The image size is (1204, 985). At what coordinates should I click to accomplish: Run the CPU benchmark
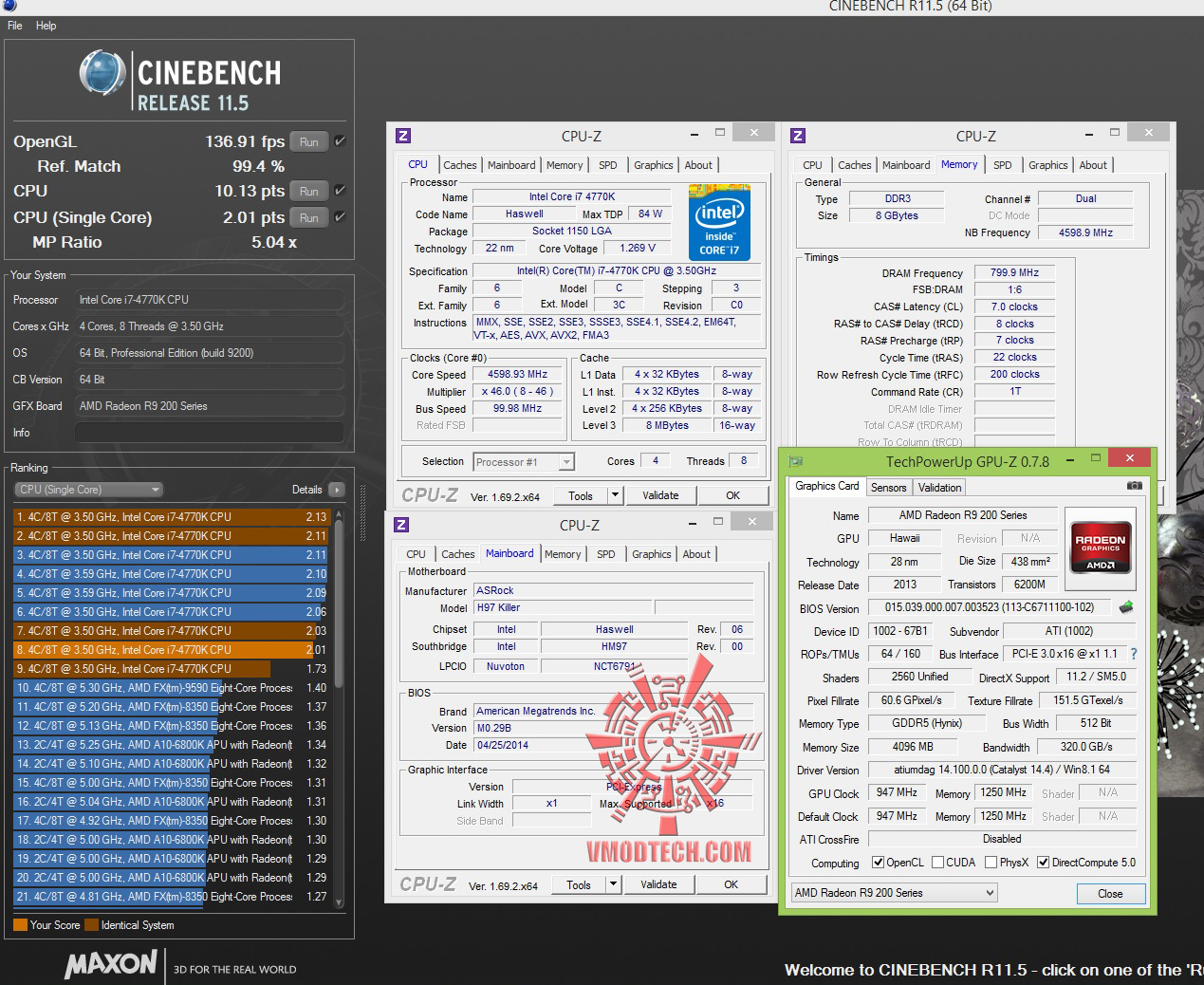pos(308,191)
